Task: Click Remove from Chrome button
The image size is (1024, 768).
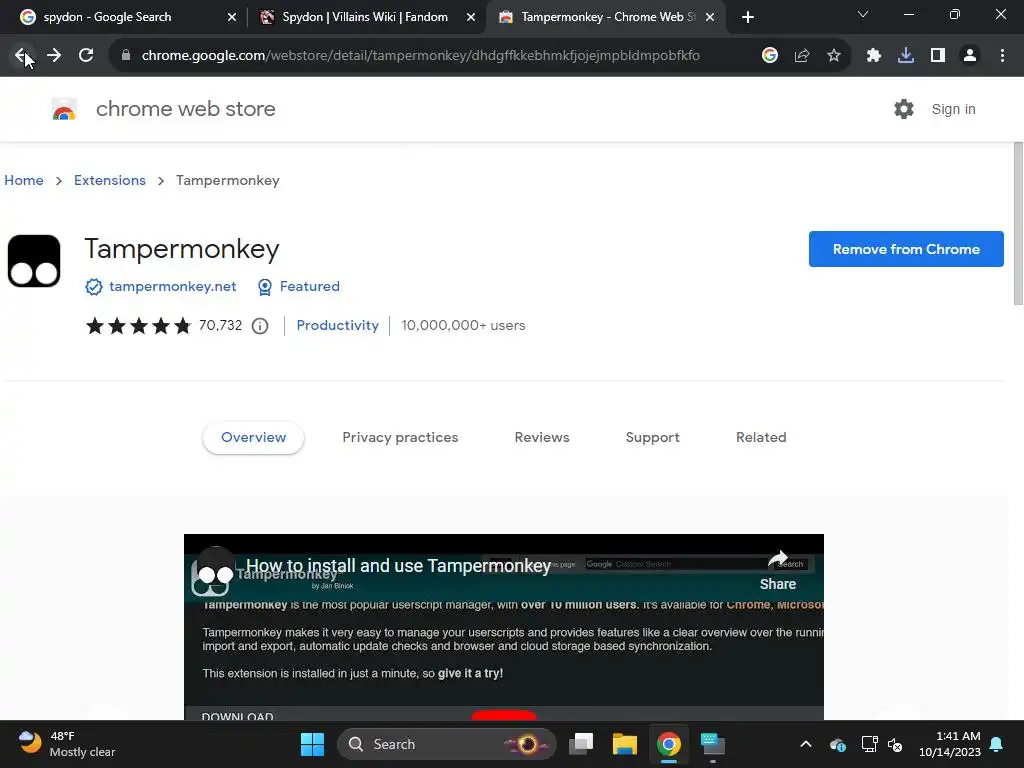Action: point(906,249)
